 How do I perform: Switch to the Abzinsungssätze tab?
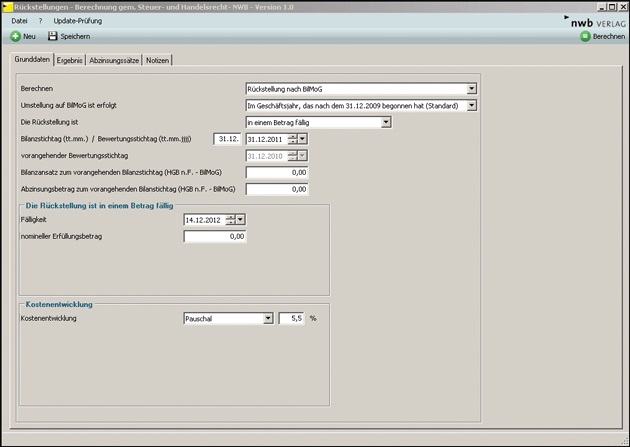coord(113,60)
